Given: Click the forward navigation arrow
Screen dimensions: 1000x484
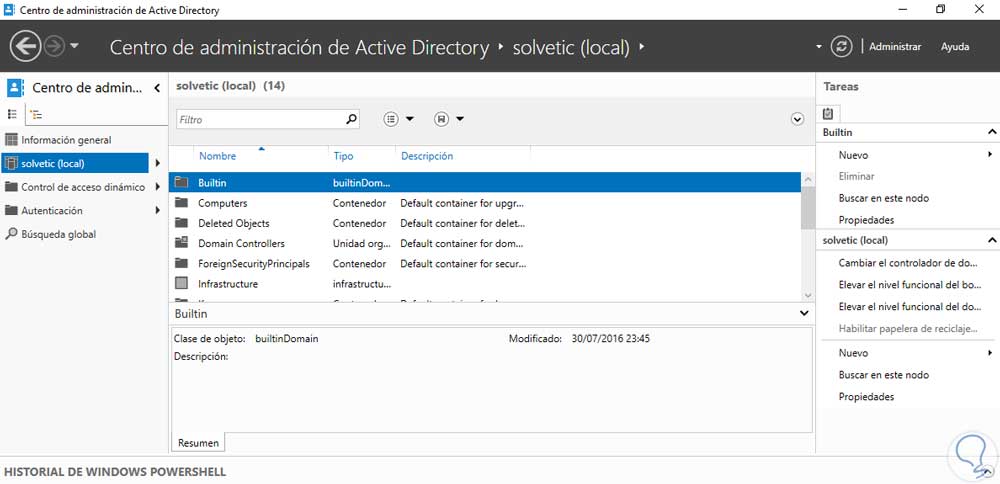Looking at the screenshot, I should (x=54, y=47).
